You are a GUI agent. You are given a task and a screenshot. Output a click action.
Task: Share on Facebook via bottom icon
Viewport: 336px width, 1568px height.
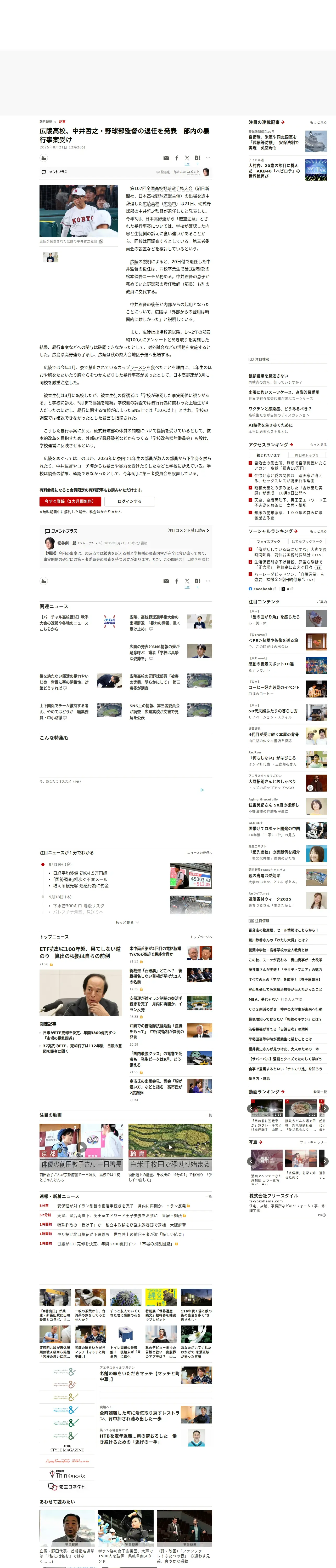tap(177, 581)
